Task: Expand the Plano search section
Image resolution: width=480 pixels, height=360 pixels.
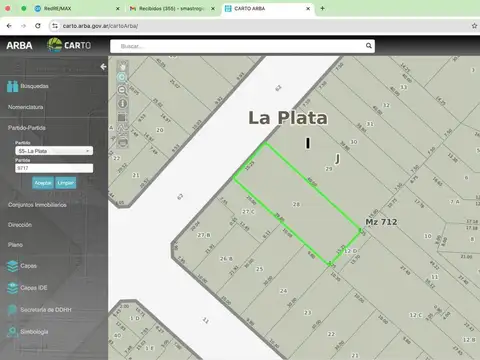Action: click(x=15, y=245)
